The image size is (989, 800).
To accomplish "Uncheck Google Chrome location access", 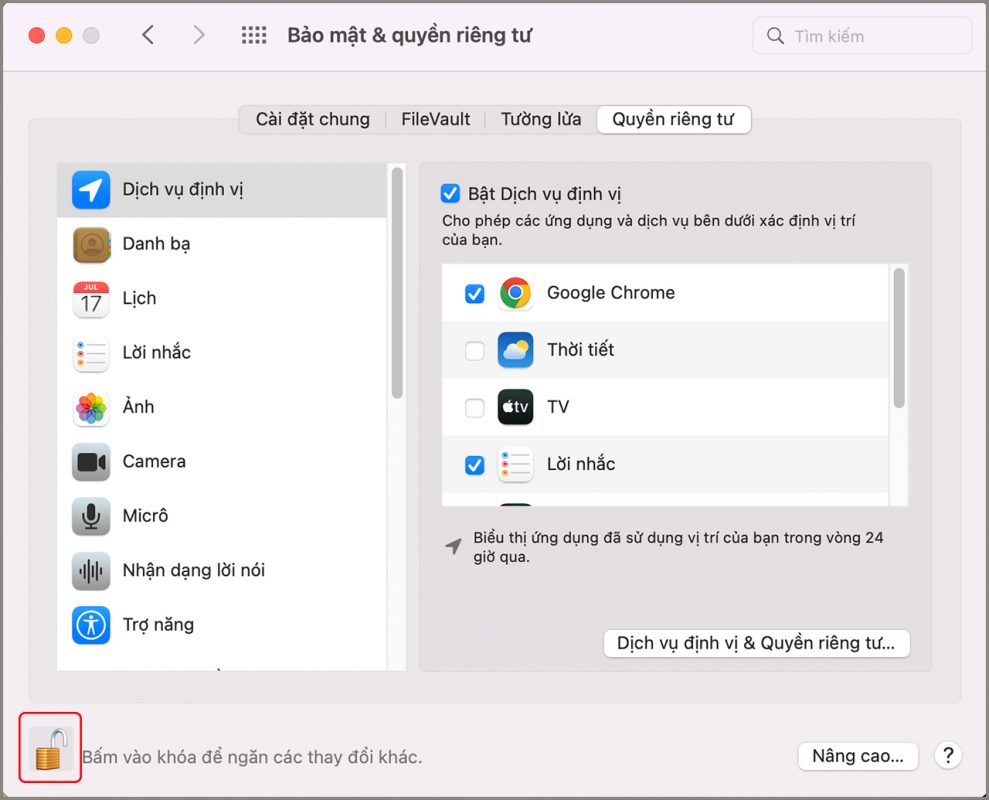I will tap(474, 293).
